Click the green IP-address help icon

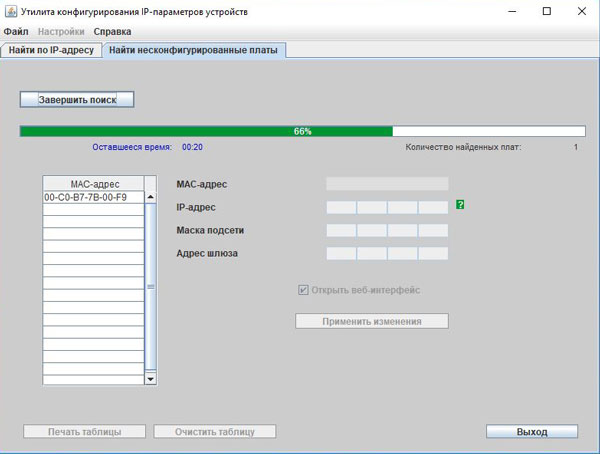click(x=460, y=205)
